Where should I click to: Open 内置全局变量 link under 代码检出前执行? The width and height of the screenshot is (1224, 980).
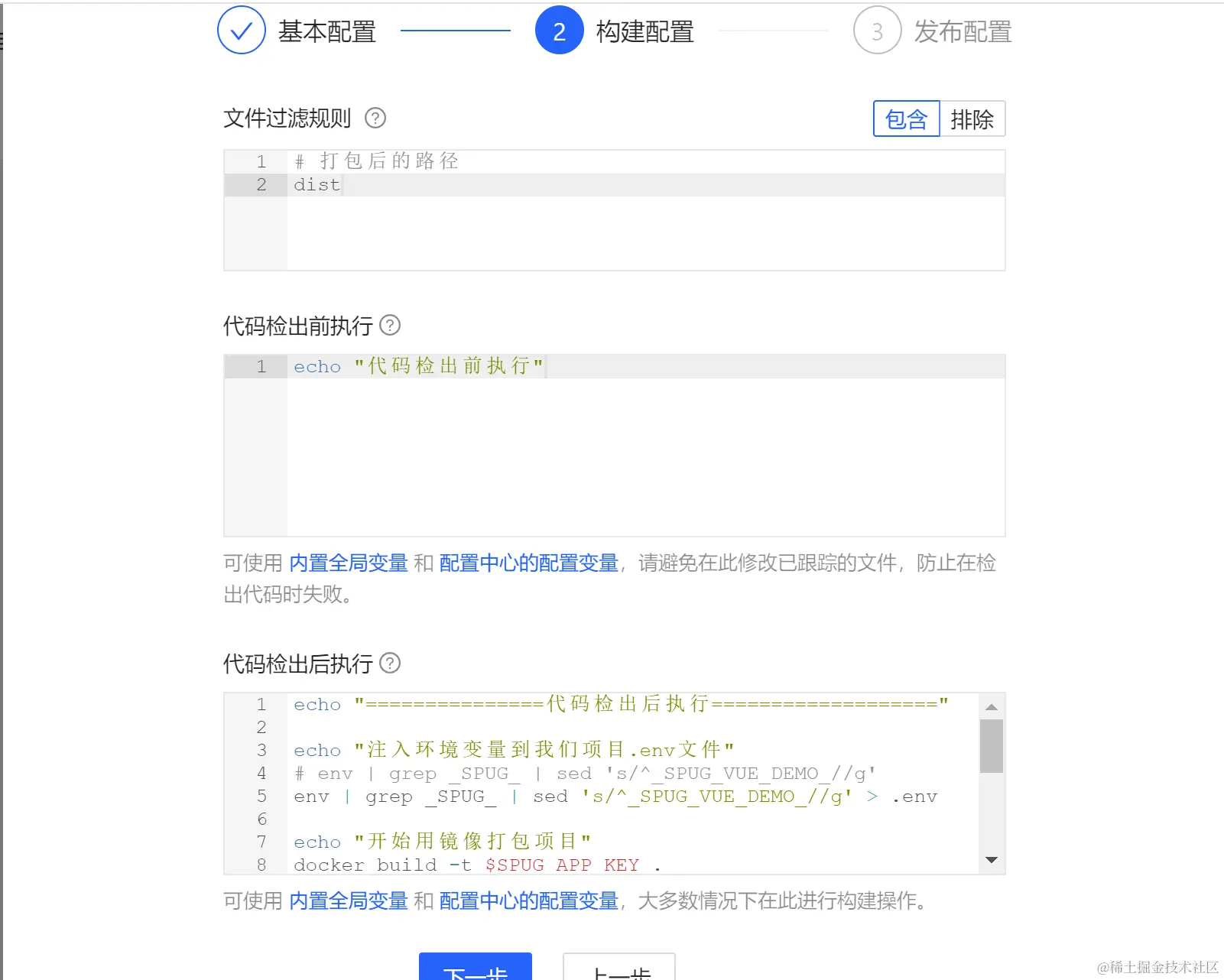pyautogui.click(x=349, y=563)
